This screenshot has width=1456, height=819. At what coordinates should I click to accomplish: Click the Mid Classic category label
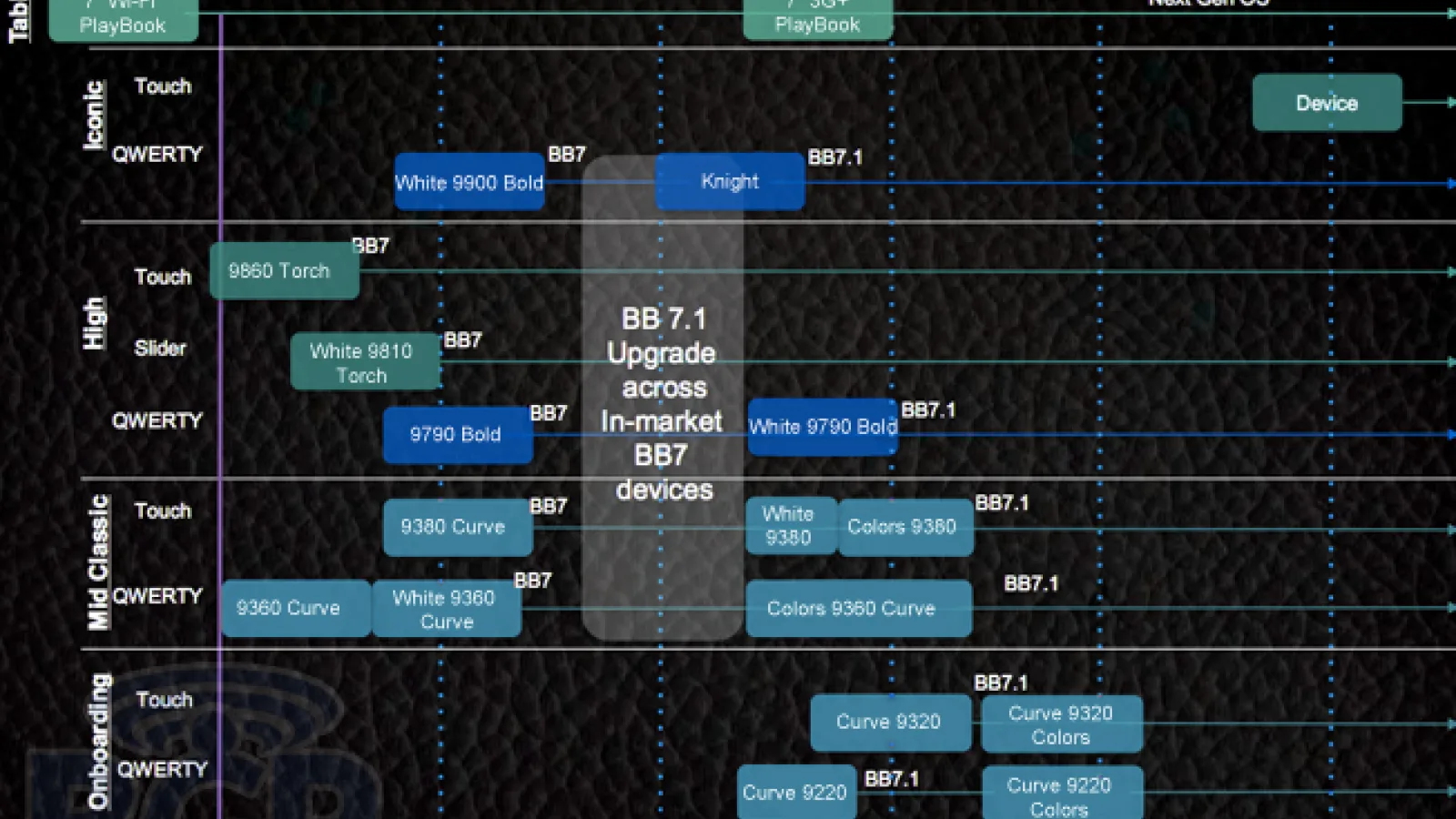98,562
